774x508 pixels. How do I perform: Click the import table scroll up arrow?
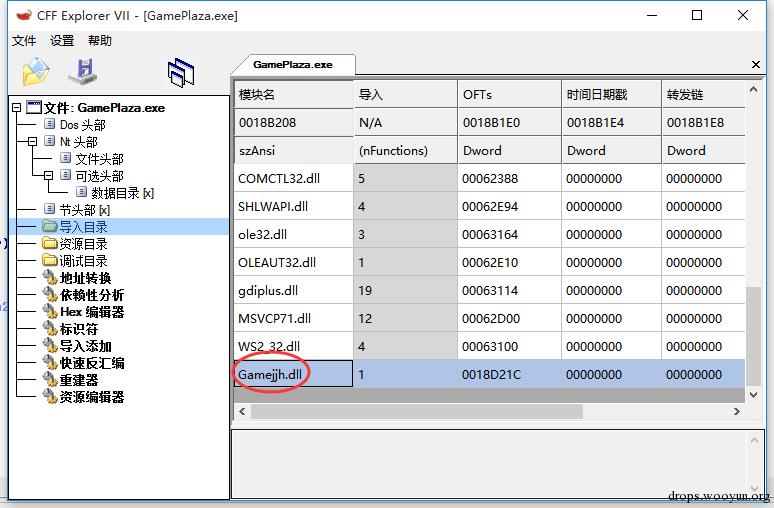[x=753, y=89]
